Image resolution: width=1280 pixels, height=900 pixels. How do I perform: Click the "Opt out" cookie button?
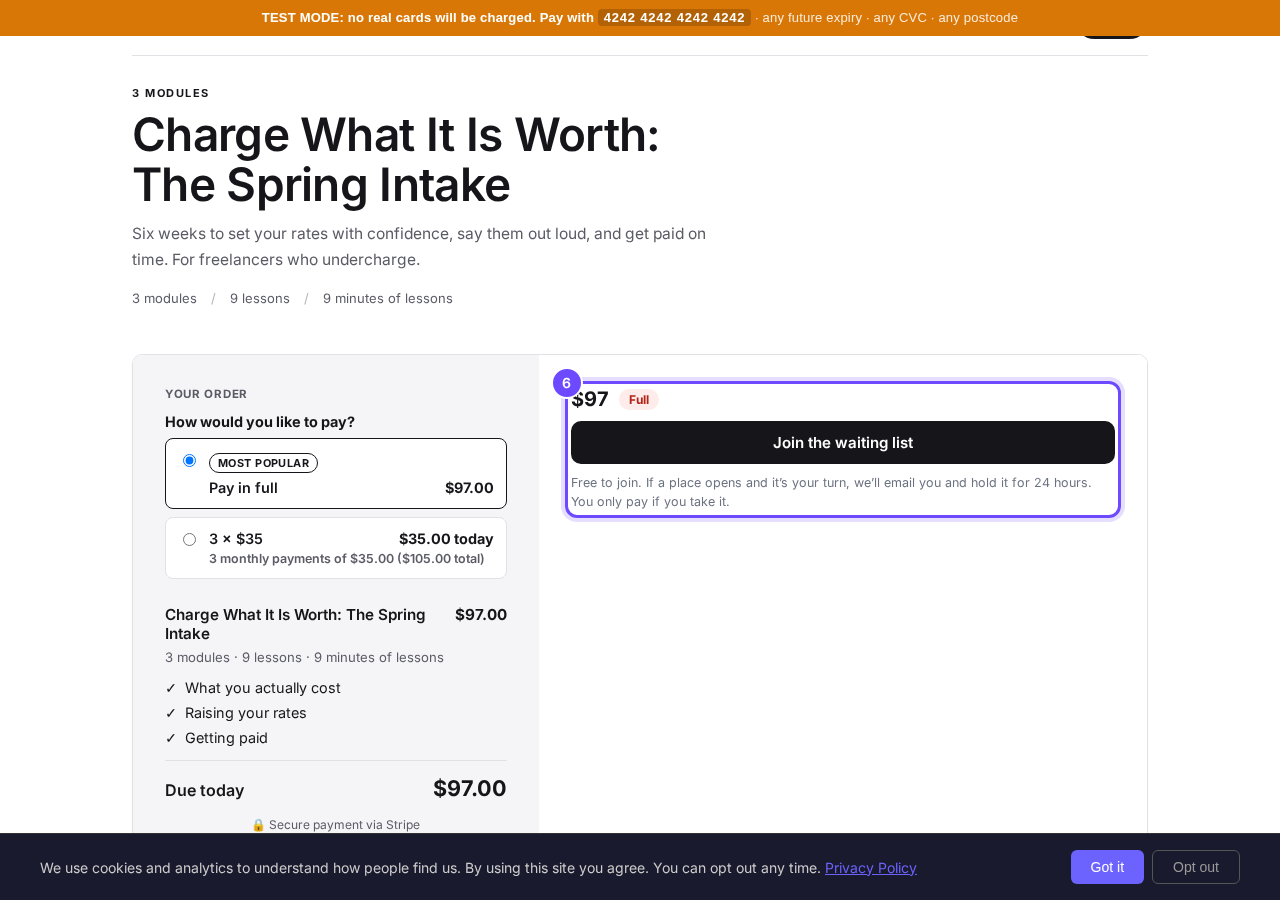click(x=1196, y=867)
